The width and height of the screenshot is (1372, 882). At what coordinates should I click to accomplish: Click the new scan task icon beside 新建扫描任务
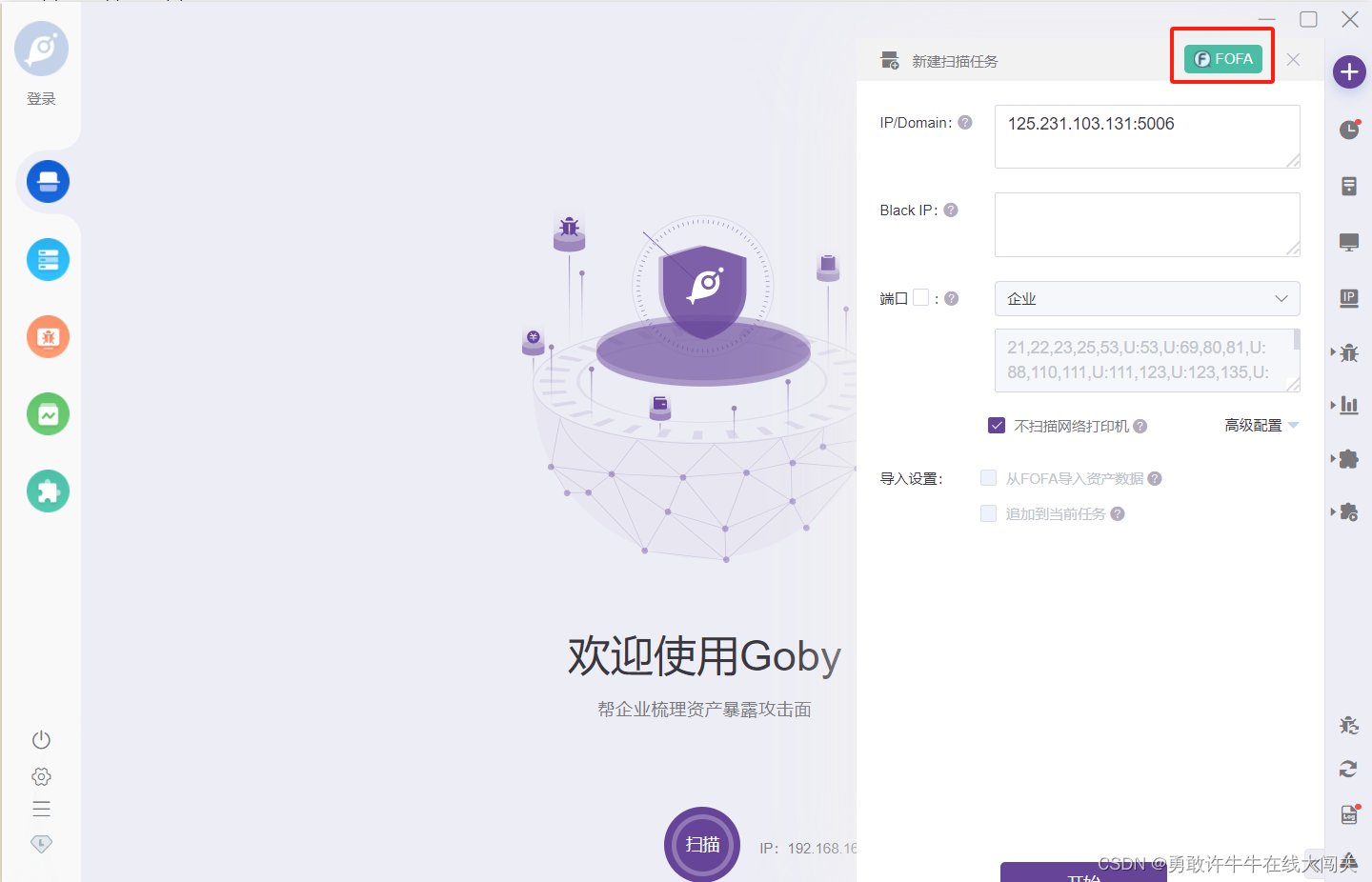point(890,61)
